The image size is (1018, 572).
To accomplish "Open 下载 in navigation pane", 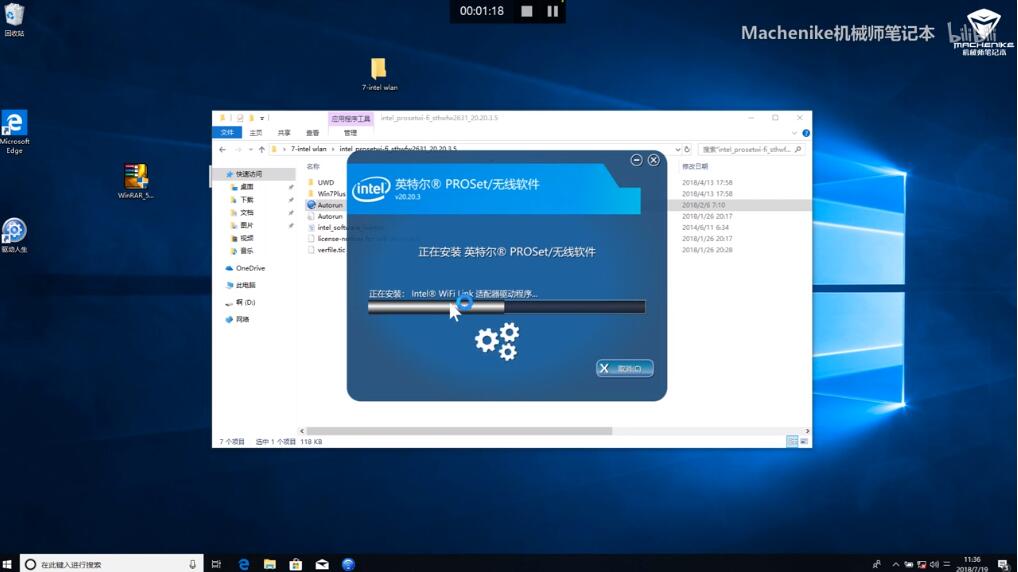I will [x=247, y=199].
